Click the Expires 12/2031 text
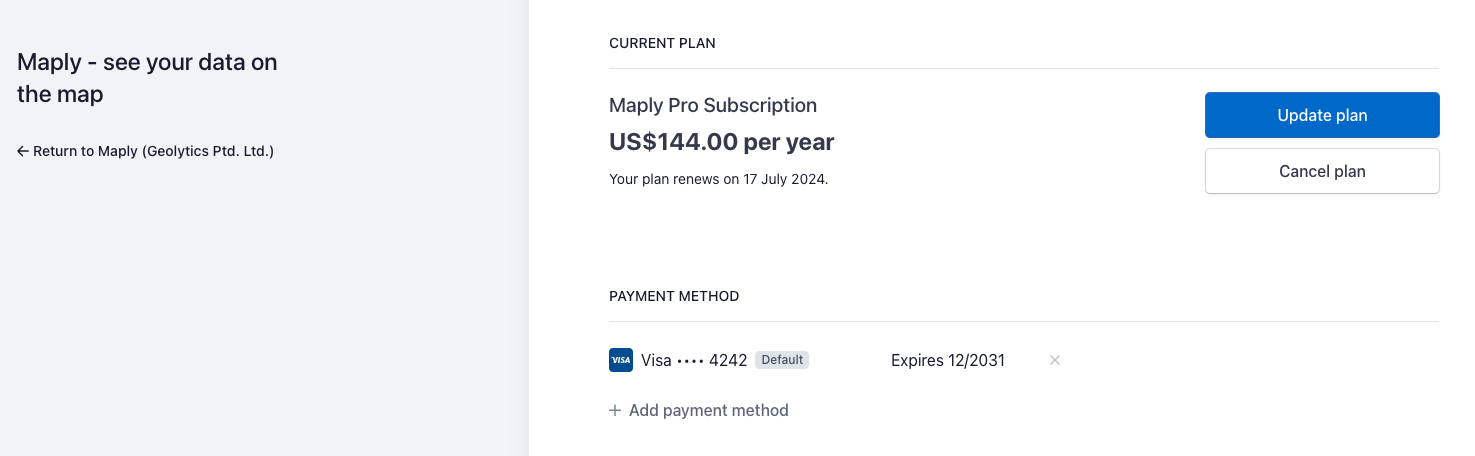The image size is (1475, 456). click(x=947, y=360)
